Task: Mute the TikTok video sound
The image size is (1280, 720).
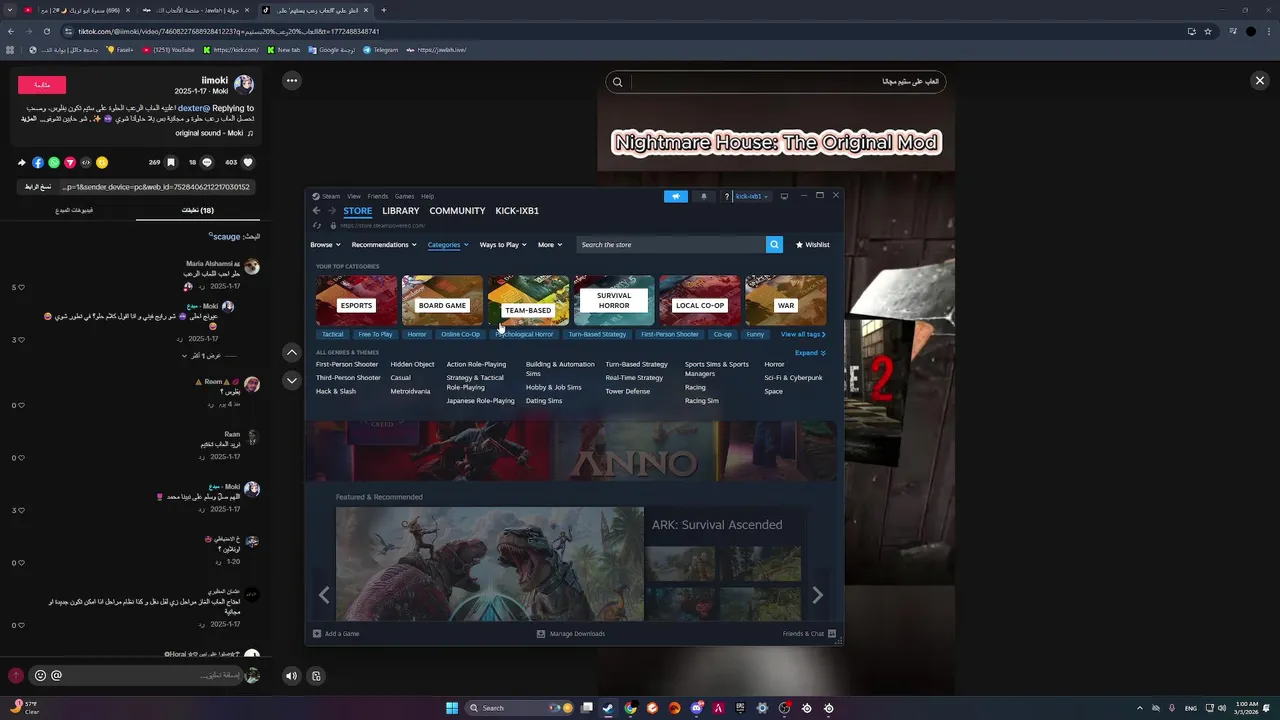Action: tap(291, 676)
